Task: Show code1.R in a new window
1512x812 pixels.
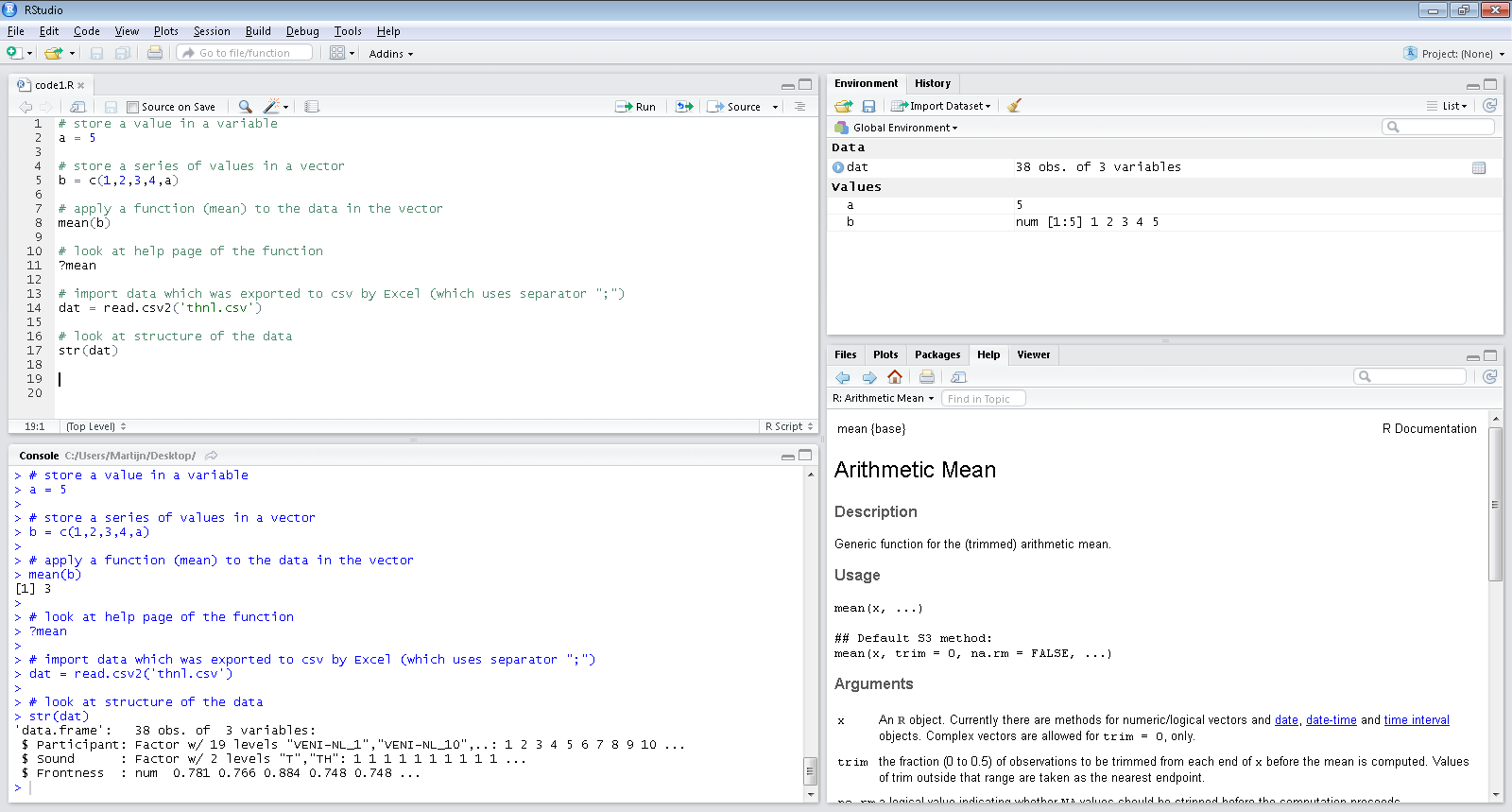Action: point(78,107)
